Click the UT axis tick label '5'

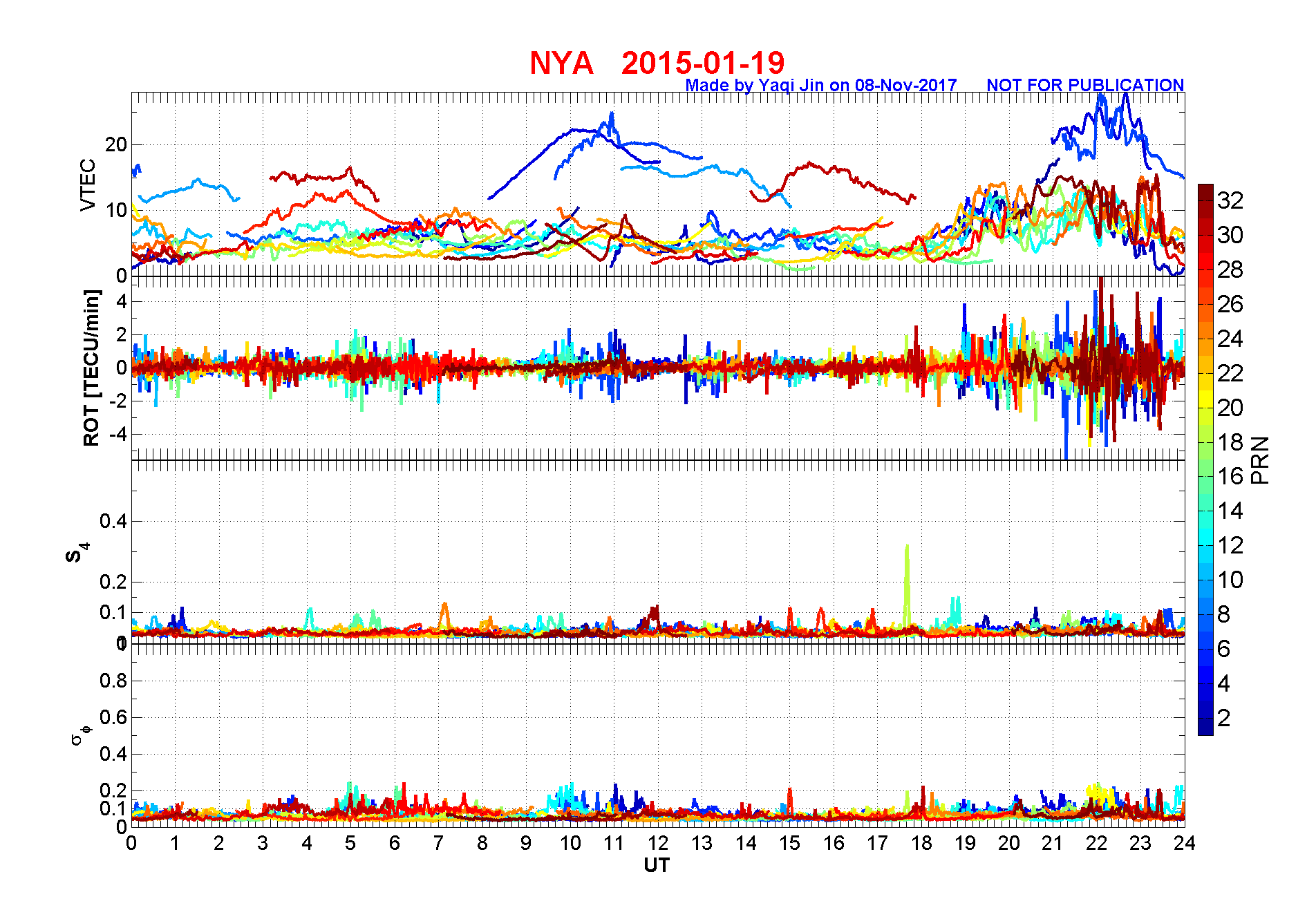tap(350, 843)
